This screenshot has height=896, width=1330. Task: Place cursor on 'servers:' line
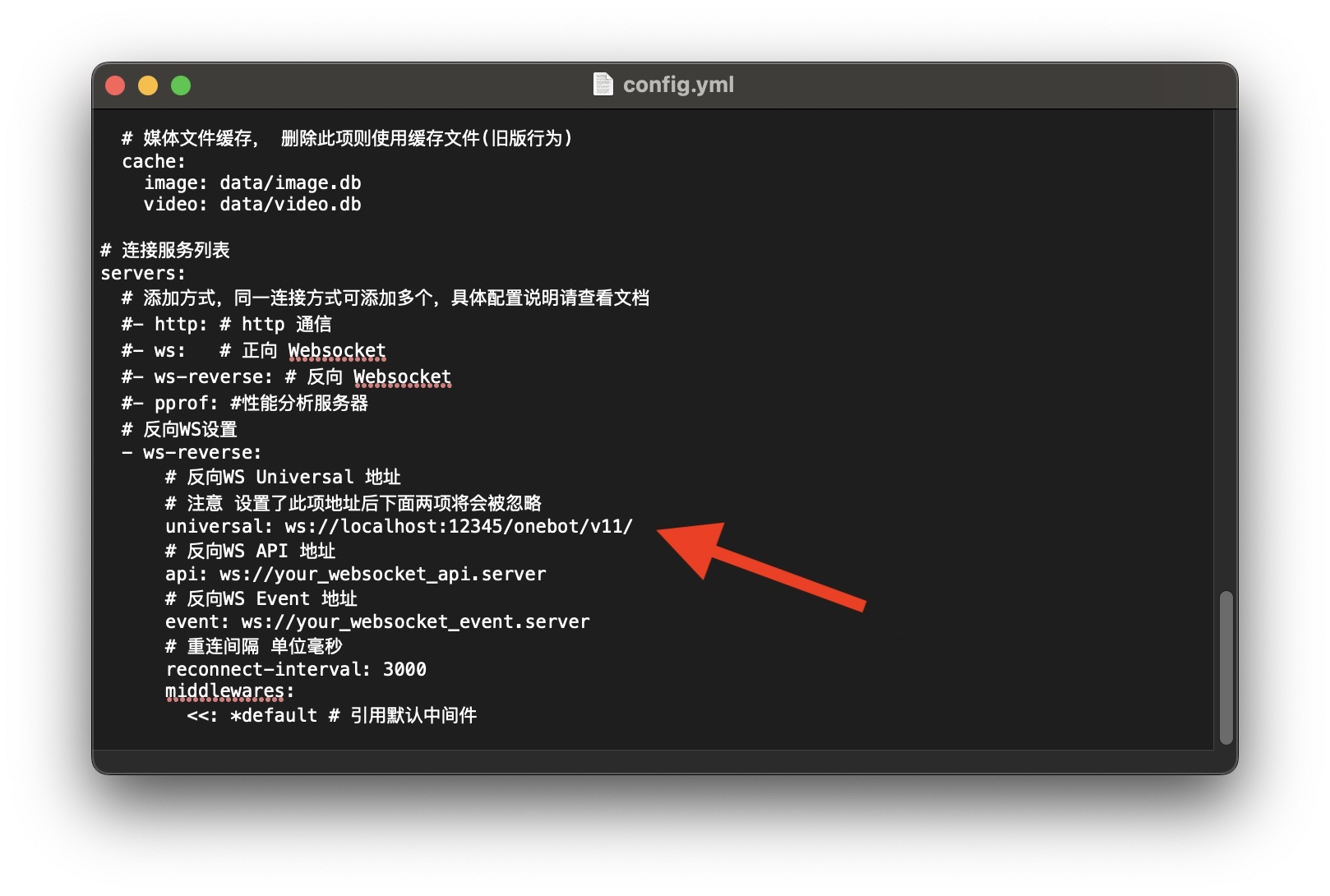tap(143, 273)
